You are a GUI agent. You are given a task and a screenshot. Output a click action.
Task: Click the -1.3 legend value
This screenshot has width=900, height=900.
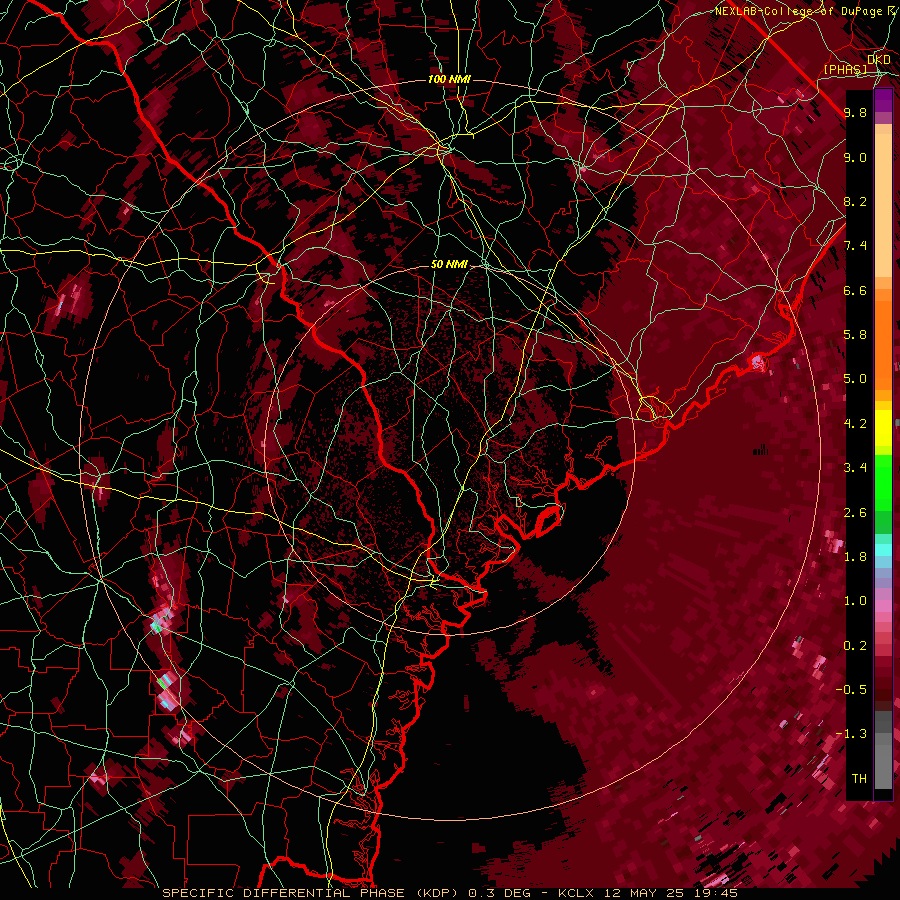coord(851,734)
